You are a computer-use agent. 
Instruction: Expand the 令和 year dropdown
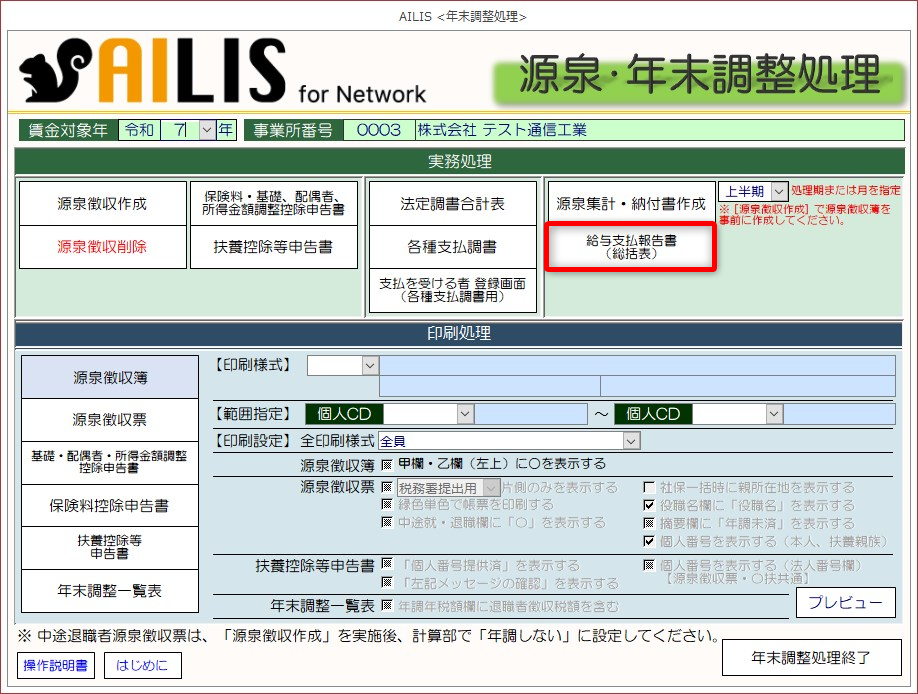click(x=207, y=130)
